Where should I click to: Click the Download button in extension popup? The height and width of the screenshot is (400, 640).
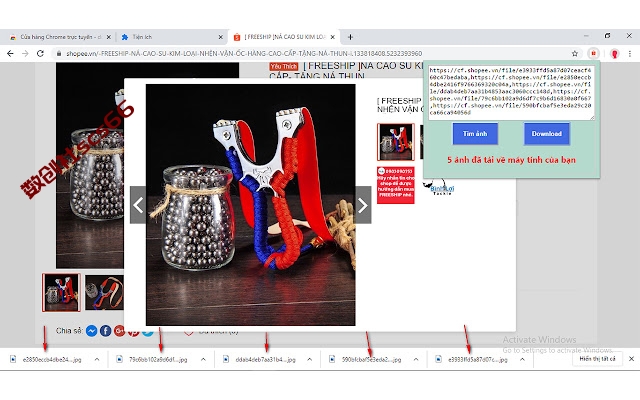(x=547, y=134)
